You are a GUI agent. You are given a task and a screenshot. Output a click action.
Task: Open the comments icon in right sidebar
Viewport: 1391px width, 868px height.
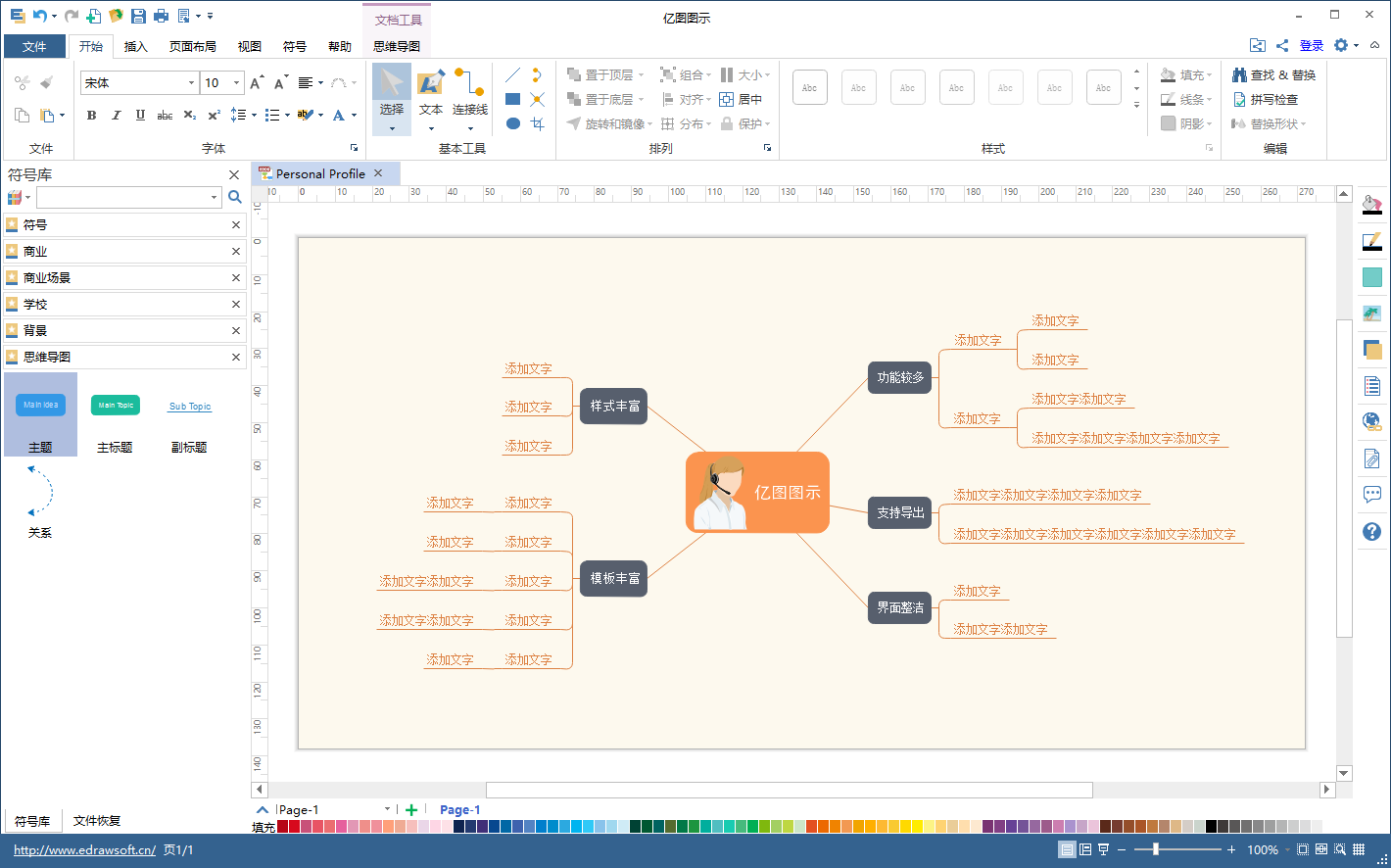click(1371, 495)
